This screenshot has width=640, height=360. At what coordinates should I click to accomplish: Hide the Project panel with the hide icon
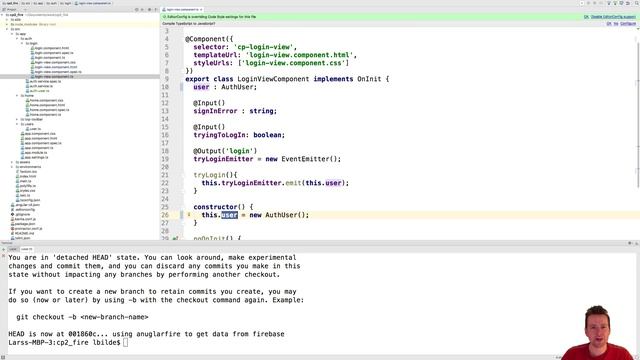(x=156, y=9)
